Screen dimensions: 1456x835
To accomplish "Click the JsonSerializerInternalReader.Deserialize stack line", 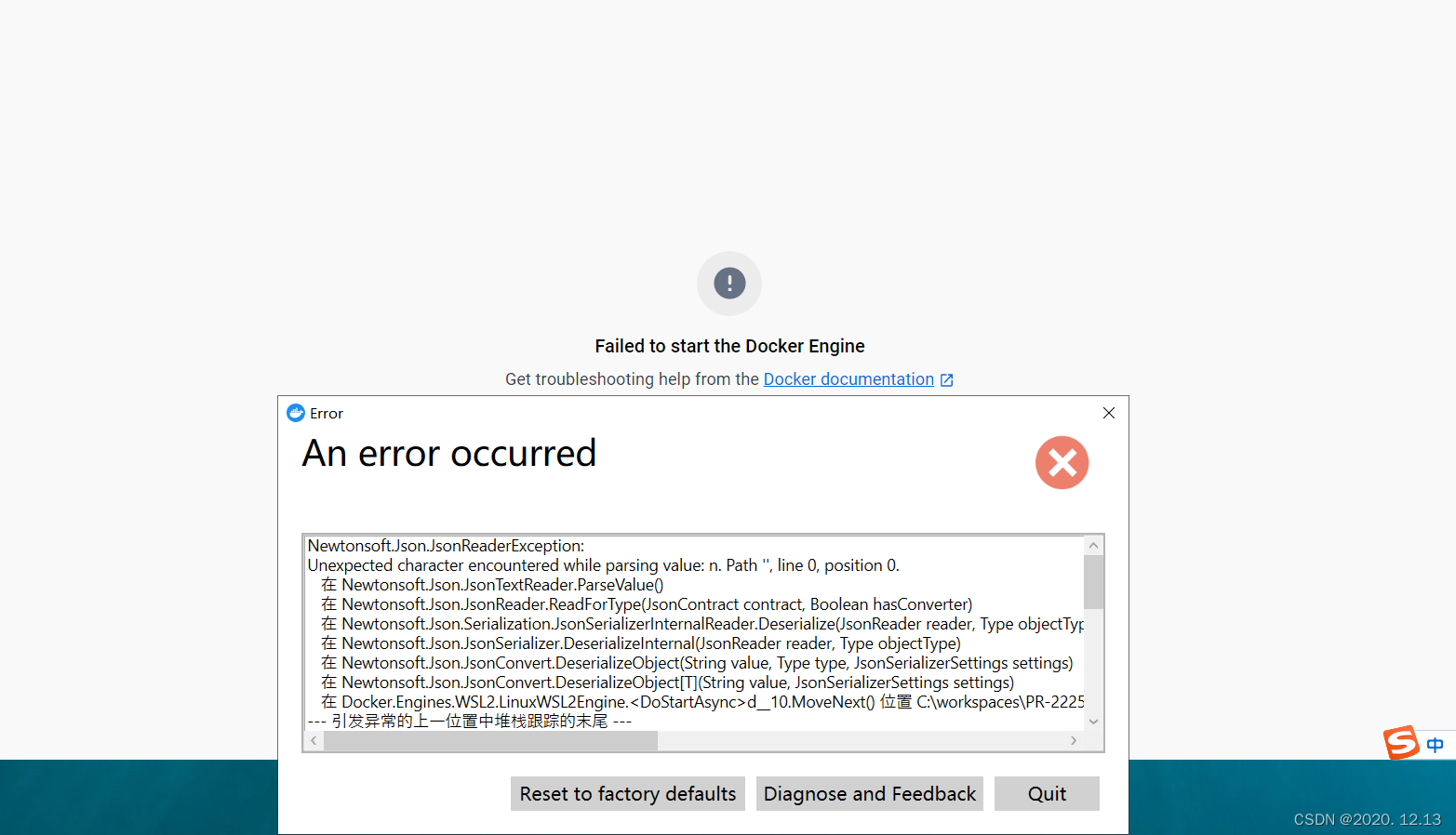I will pos(702,624).
